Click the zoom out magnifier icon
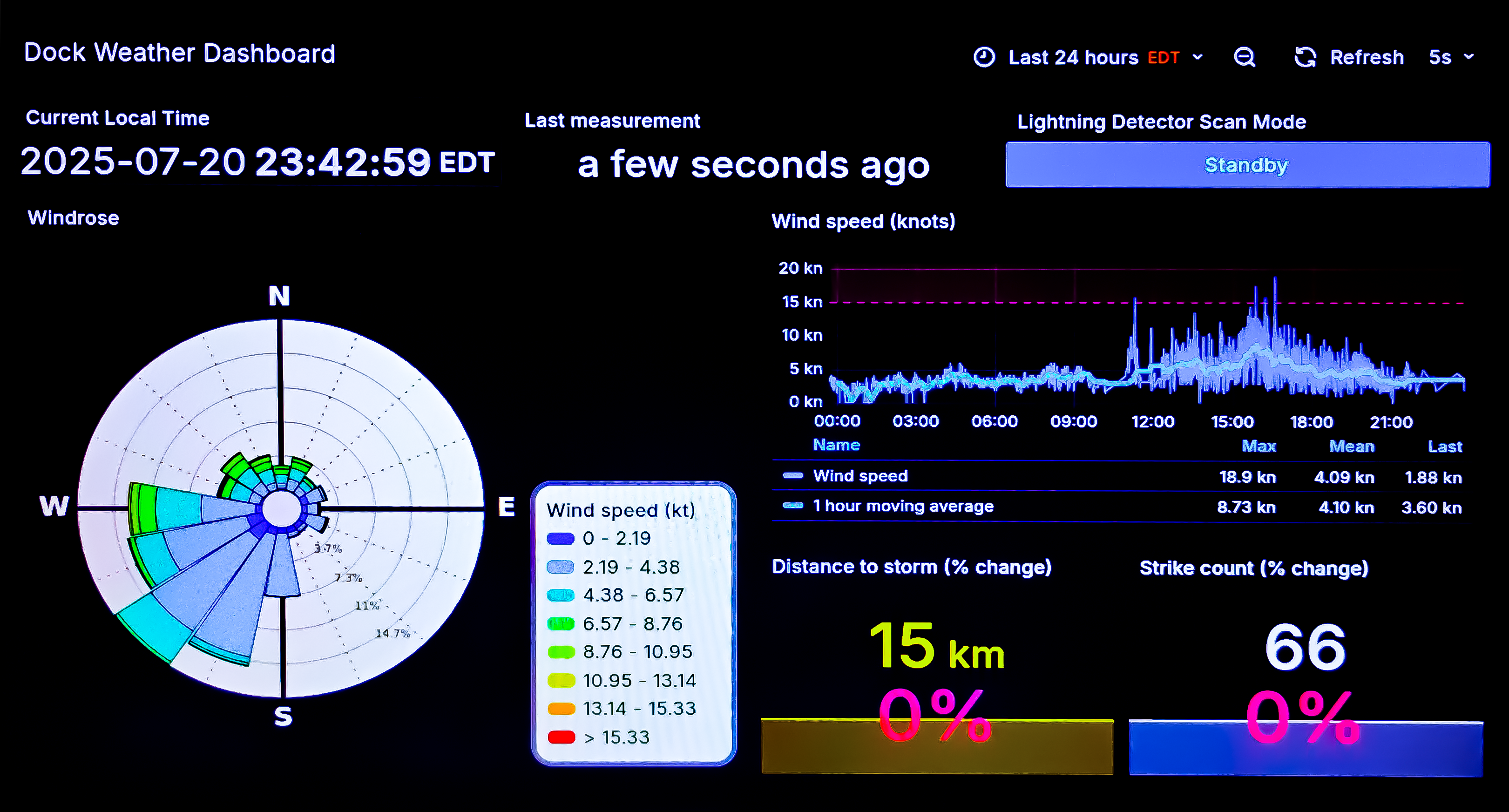The image size is (1509, 812). 1244,57
